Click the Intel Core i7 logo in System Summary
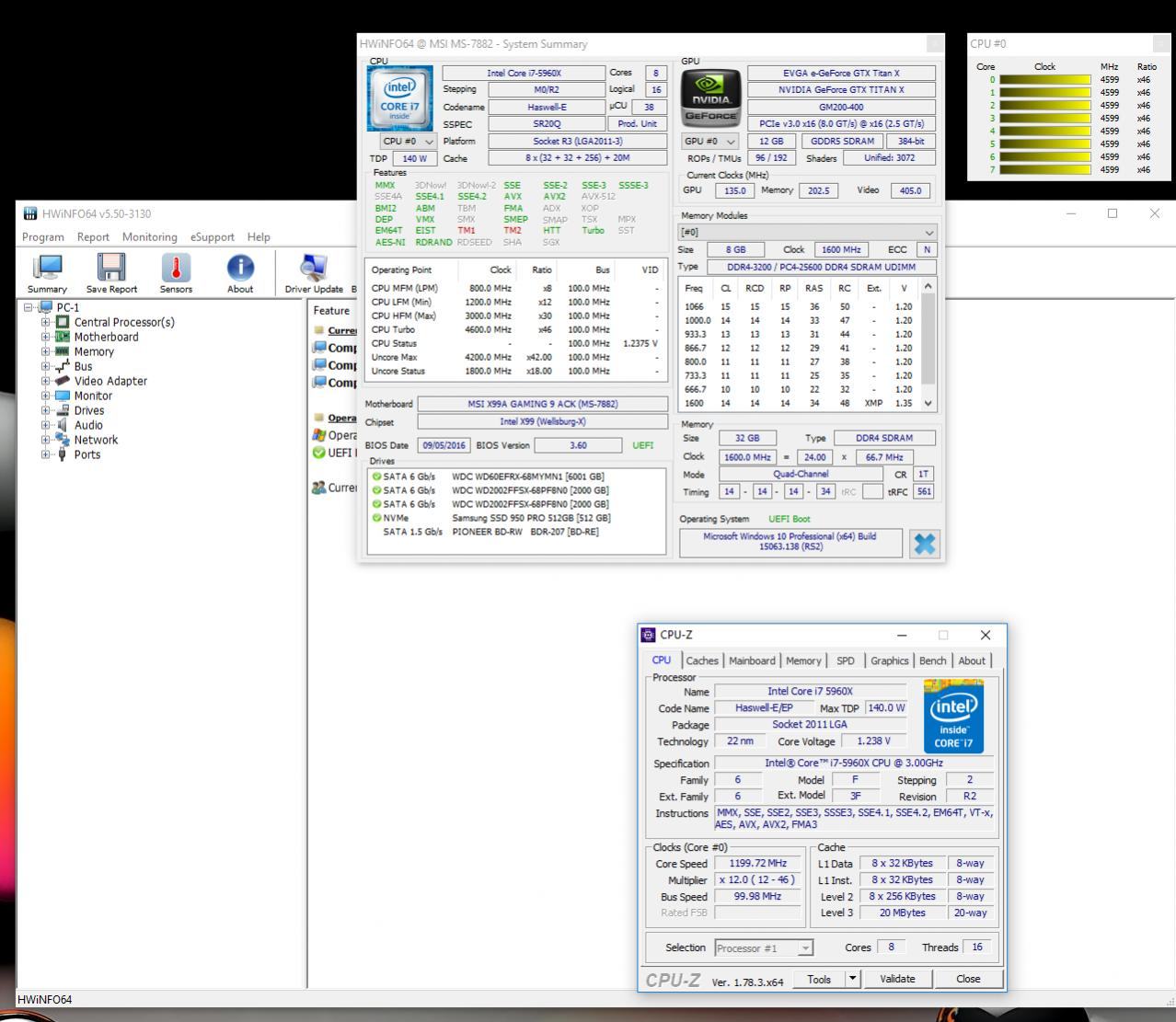This screenshot has height=1022, width=1176. (399, 98)
